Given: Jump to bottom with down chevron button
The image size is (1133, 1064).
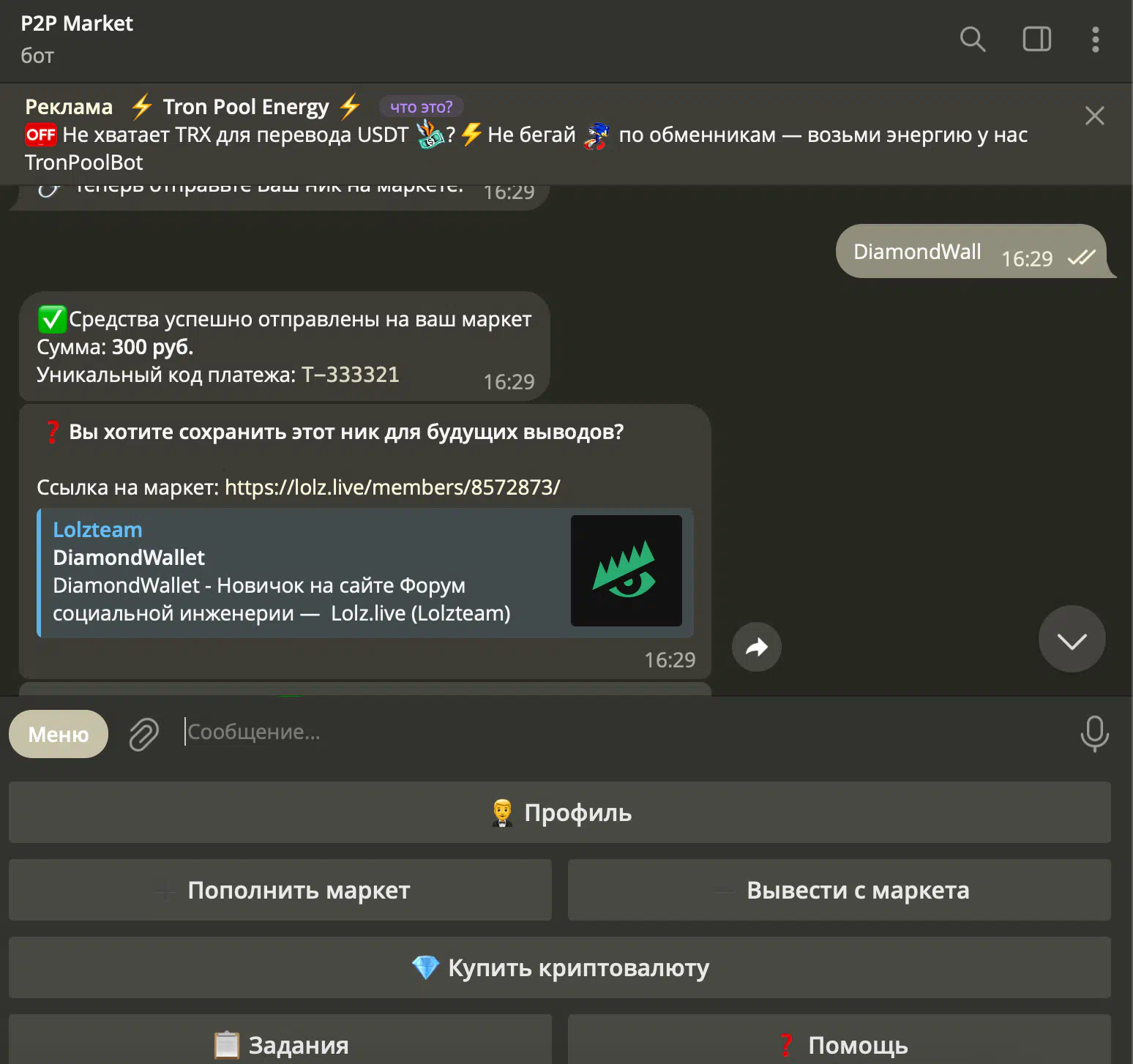Looking at the screenshot, I should pos(1072,639).
